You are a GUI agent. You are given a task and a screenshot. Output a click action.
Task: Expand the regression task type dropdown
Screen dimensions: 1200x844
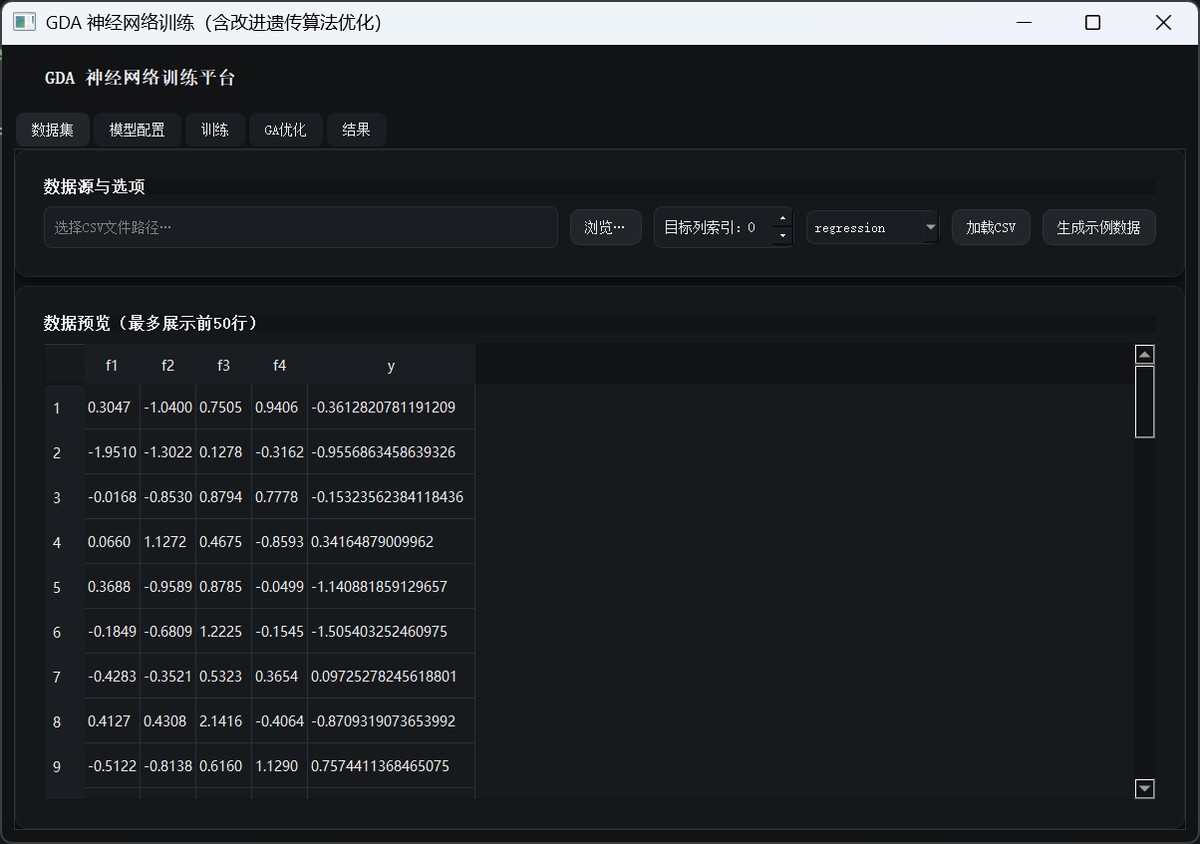(x=872, y=228)
